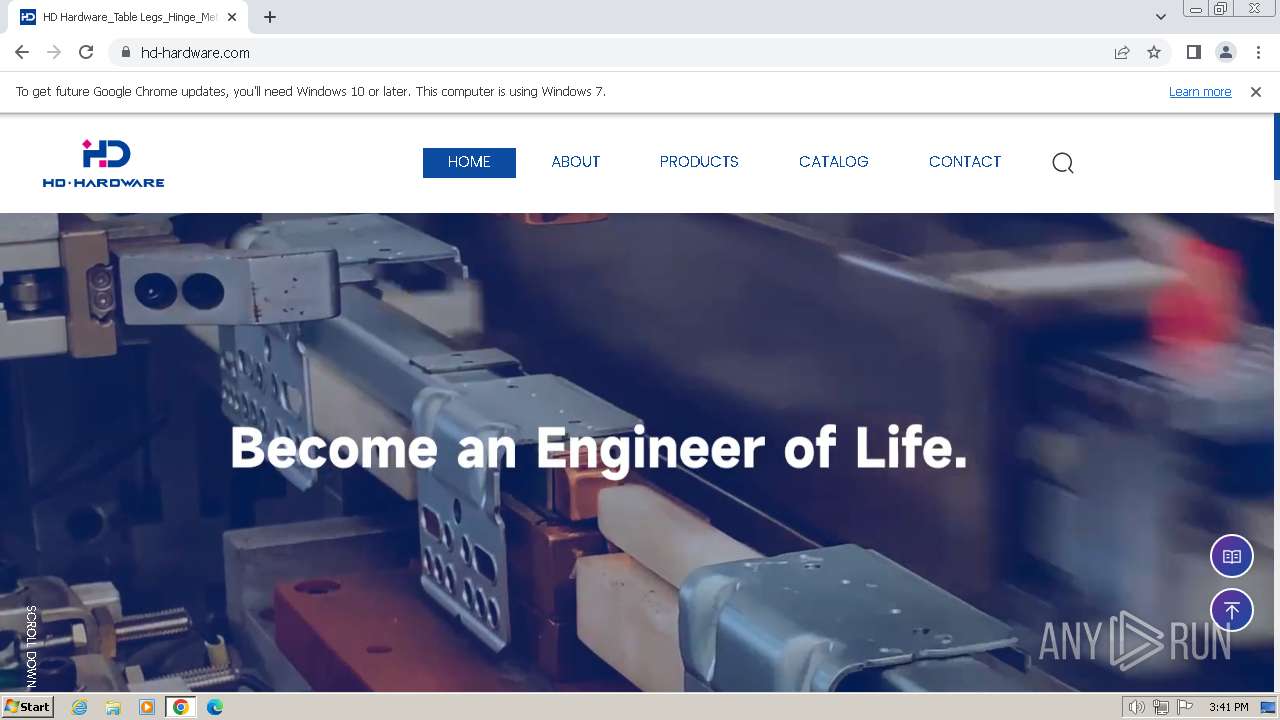
Task: Open Internet Explorer from the taskbar
Action: tap(80, 707)
